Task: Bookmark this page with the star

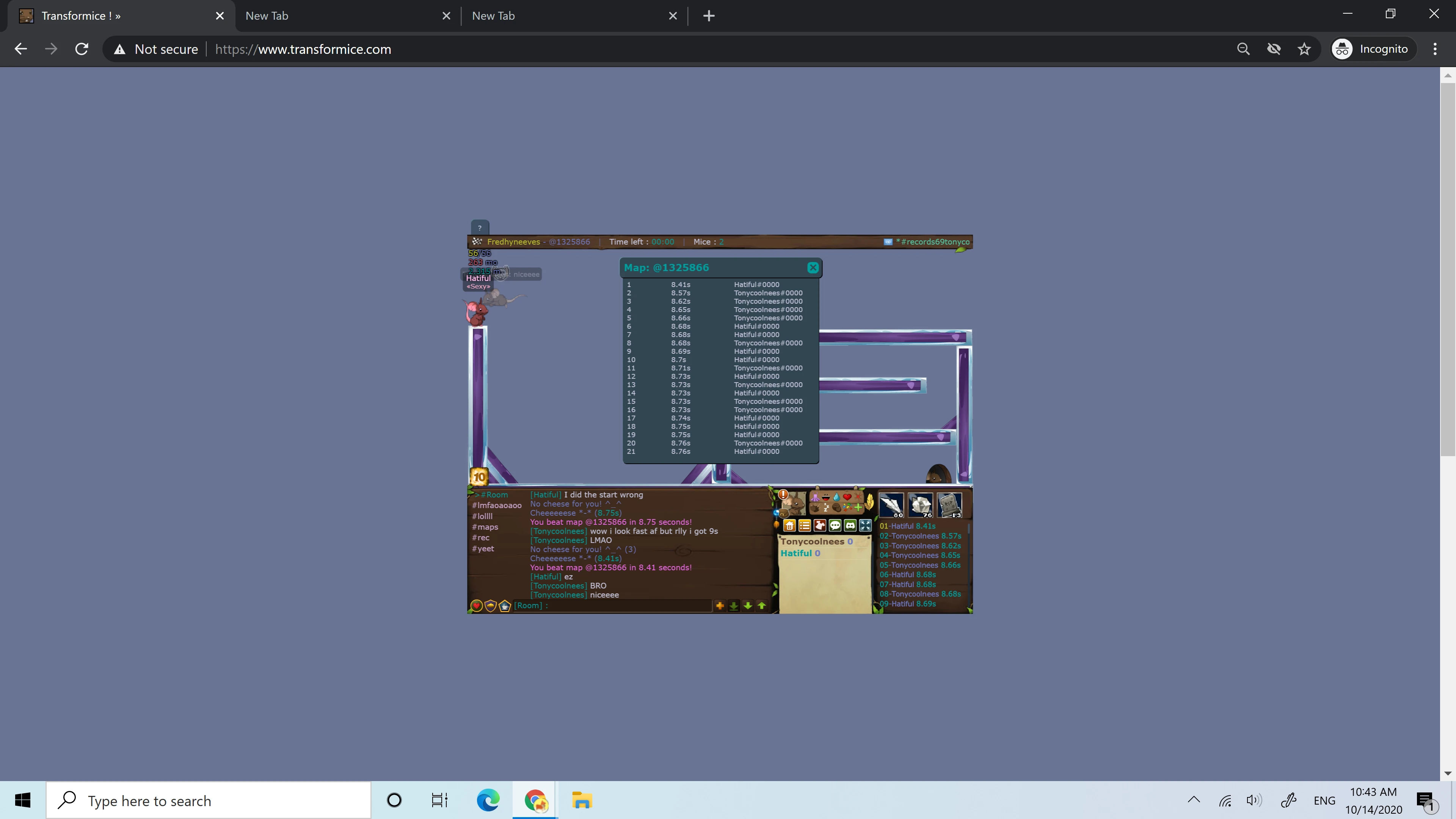Action: [x=1304, y=49]
